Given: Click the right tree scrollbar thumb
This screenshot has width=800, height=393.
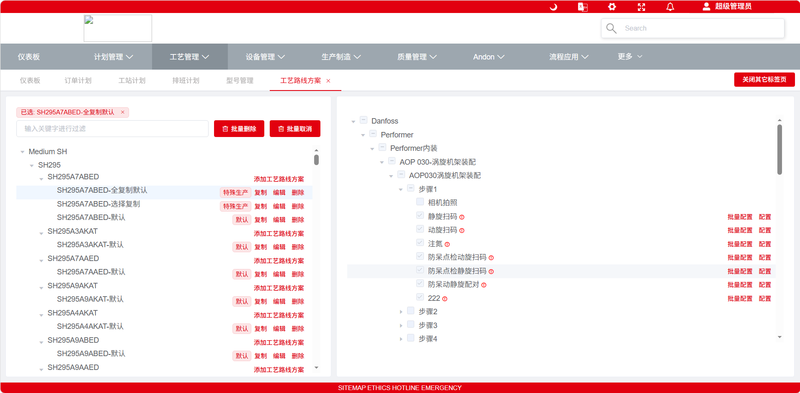Looking at the screenshot, I should tap(780, 149).
